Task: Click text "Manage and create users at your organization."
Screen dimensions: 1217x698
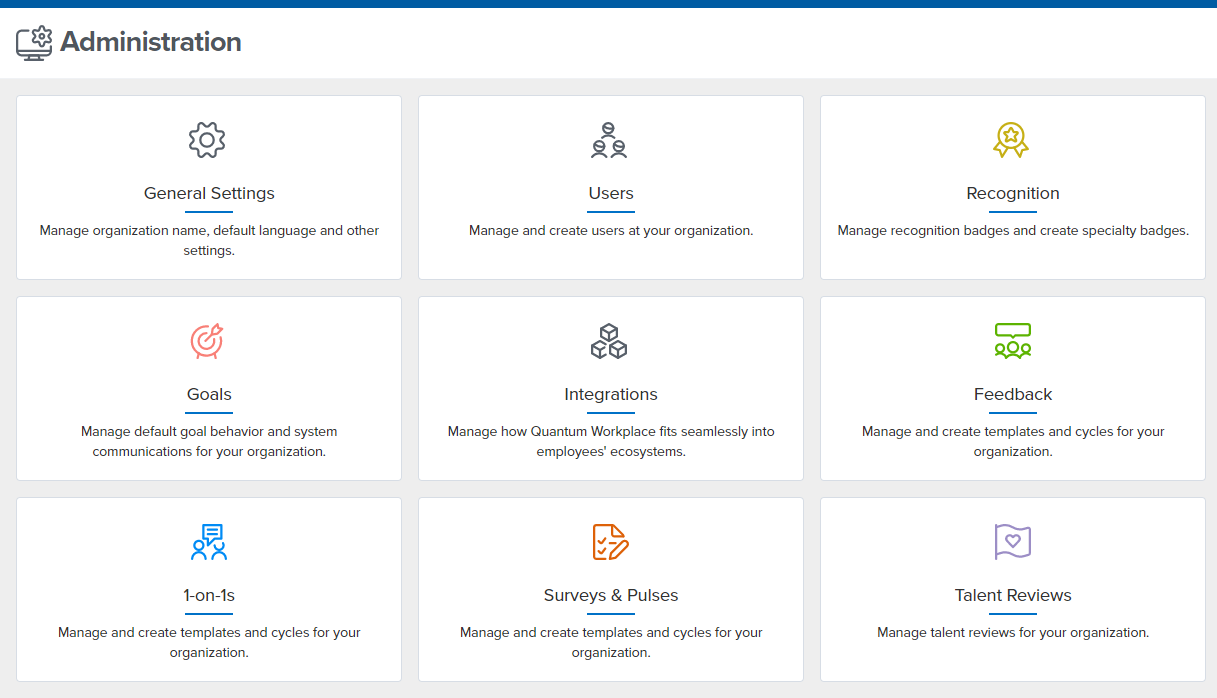Action: [x=611, y=230]
